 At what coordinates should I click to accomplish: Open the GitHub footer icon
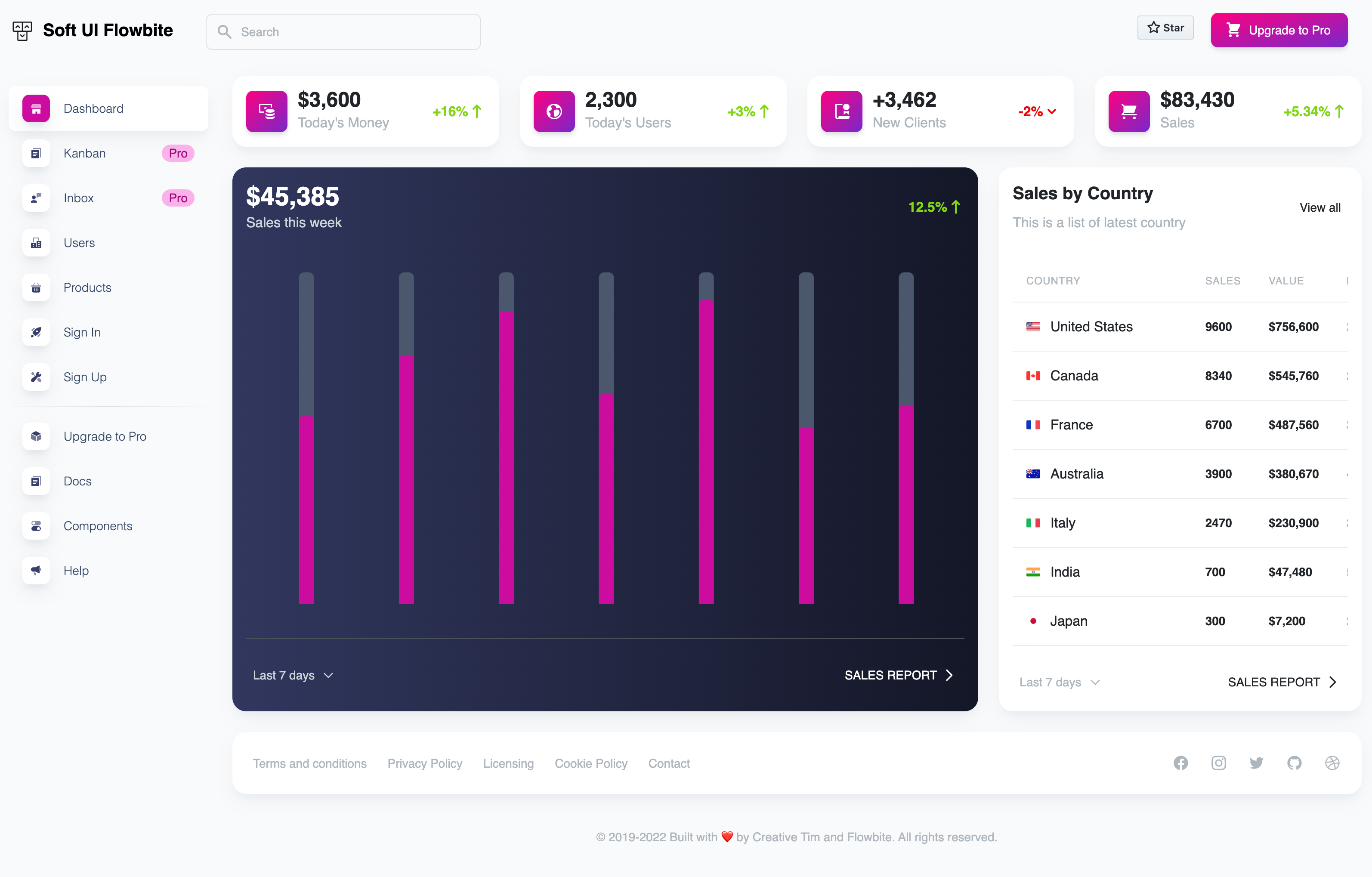(1294, 763)
